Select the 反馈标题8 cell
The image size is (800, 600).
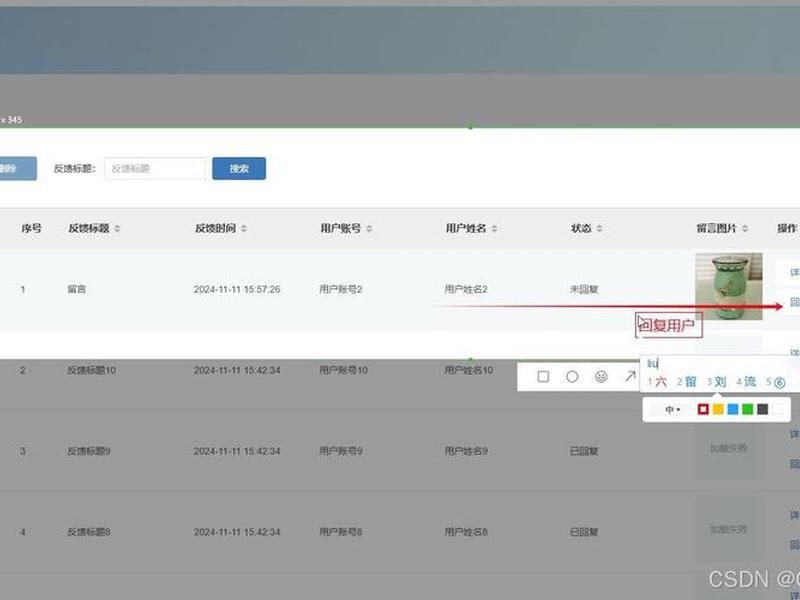(89, 532)
